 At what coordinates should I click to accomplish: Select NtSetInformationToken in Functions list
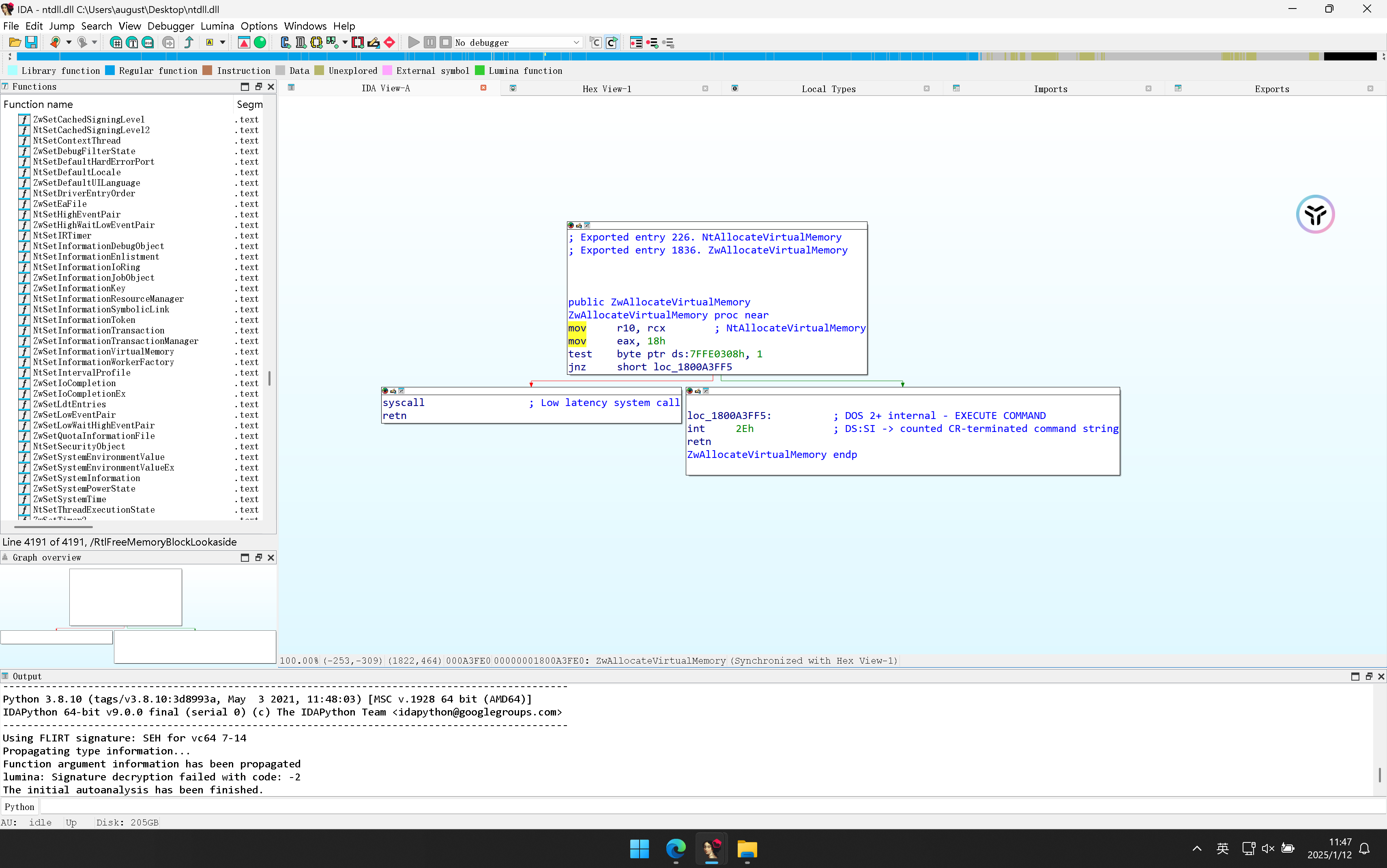coord(84,320)
